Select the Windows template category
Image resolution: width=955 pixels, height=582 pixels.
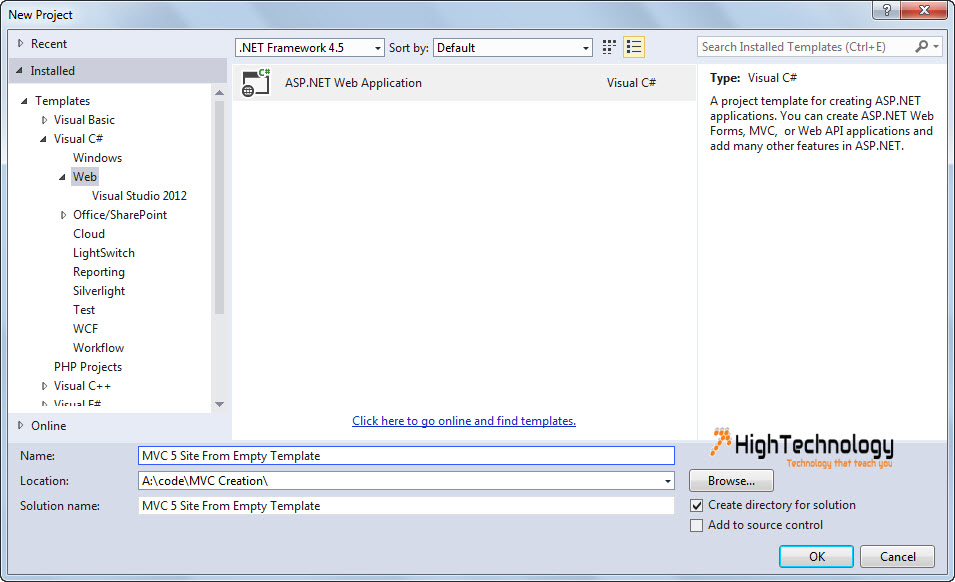pyautogui.click(x=97, y=158)
